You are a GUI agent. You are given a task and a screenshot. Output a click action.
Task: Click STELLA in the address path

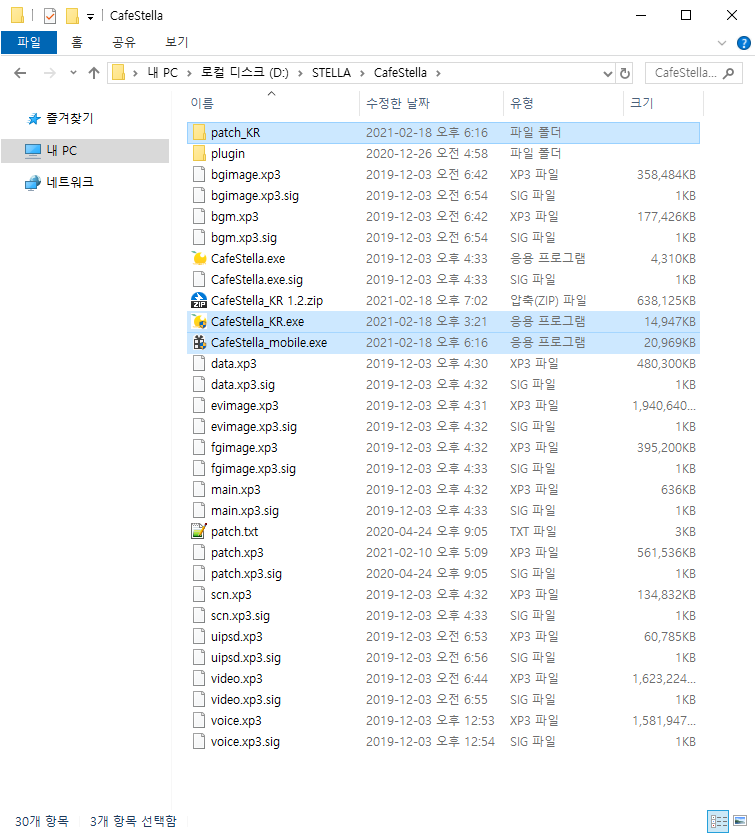click(x=331, y=73)
